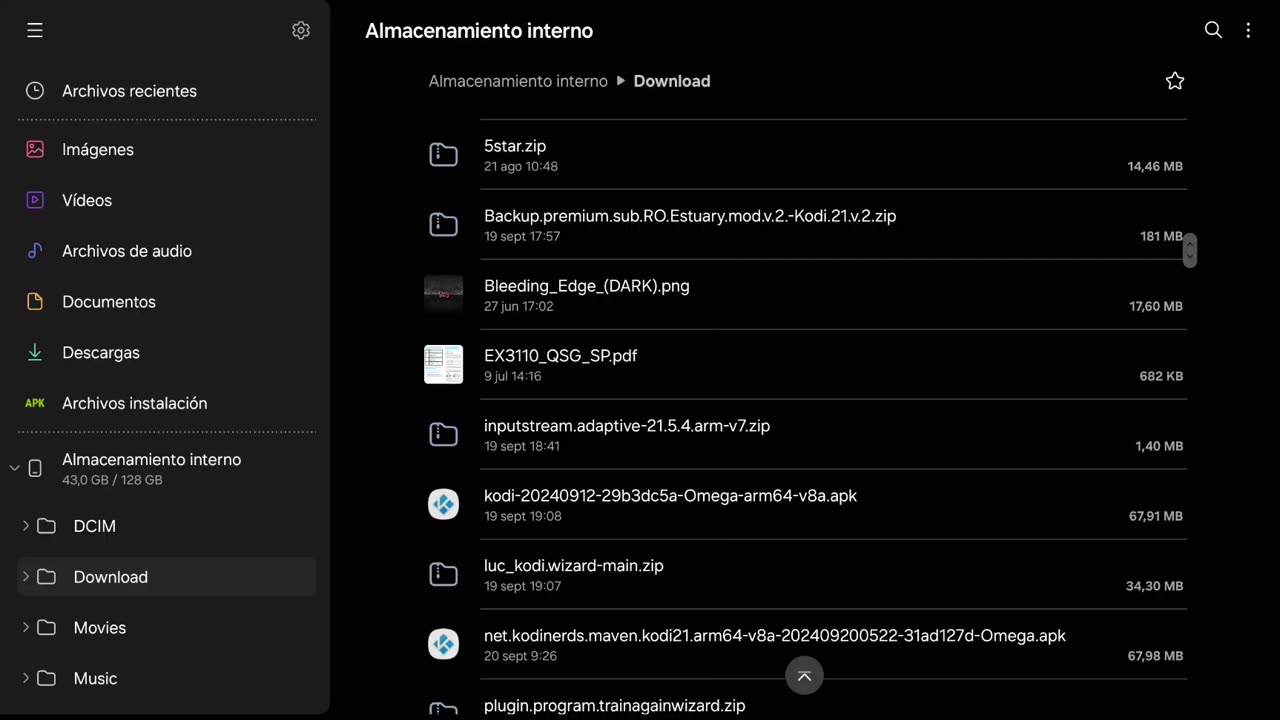Open Bleeding_Edge_(DARK).png thumbnail
1280x720 pixels.
(x=443, y=295)
